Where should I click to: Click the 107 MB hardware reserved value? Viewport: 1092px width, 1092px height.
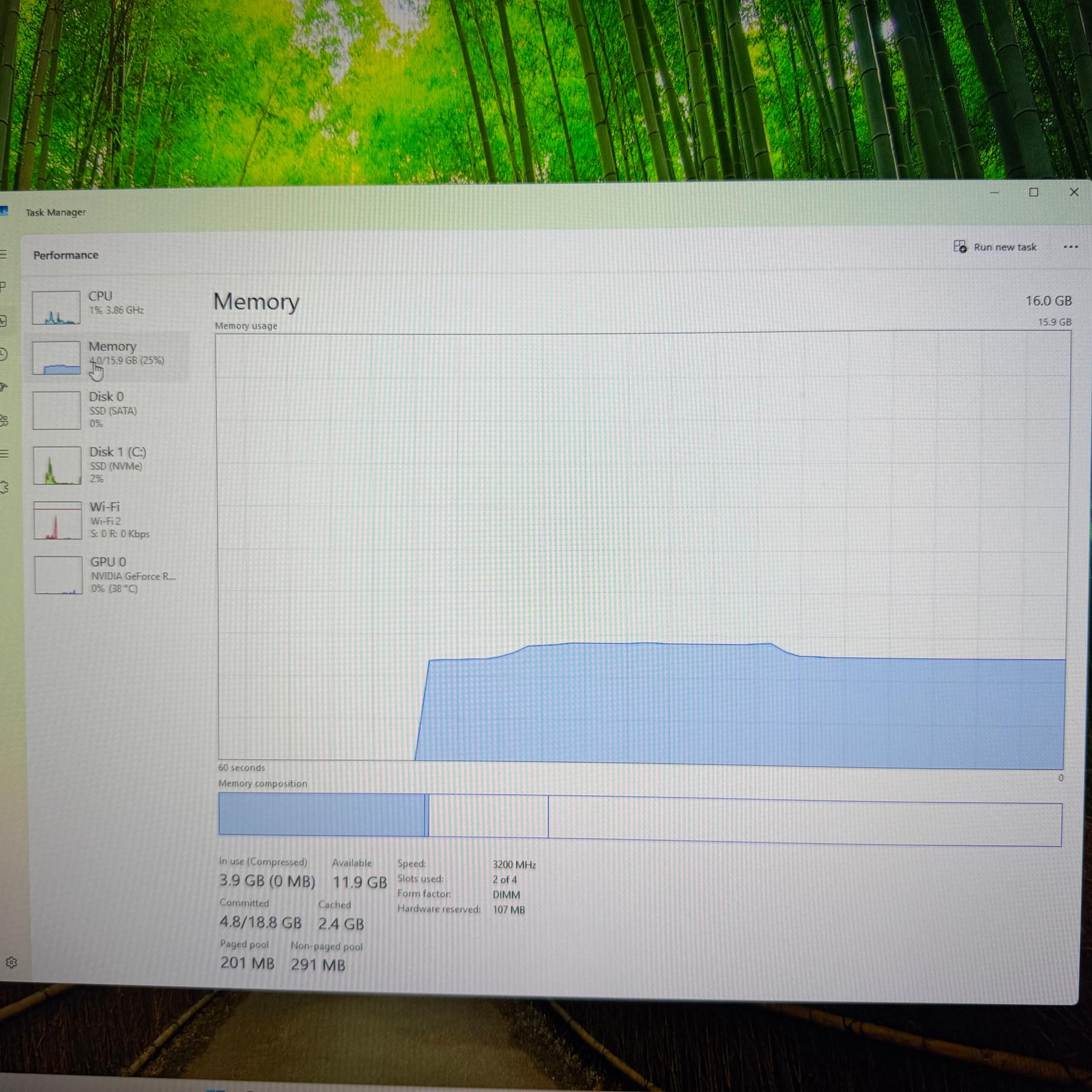click(x=509, y=910)
